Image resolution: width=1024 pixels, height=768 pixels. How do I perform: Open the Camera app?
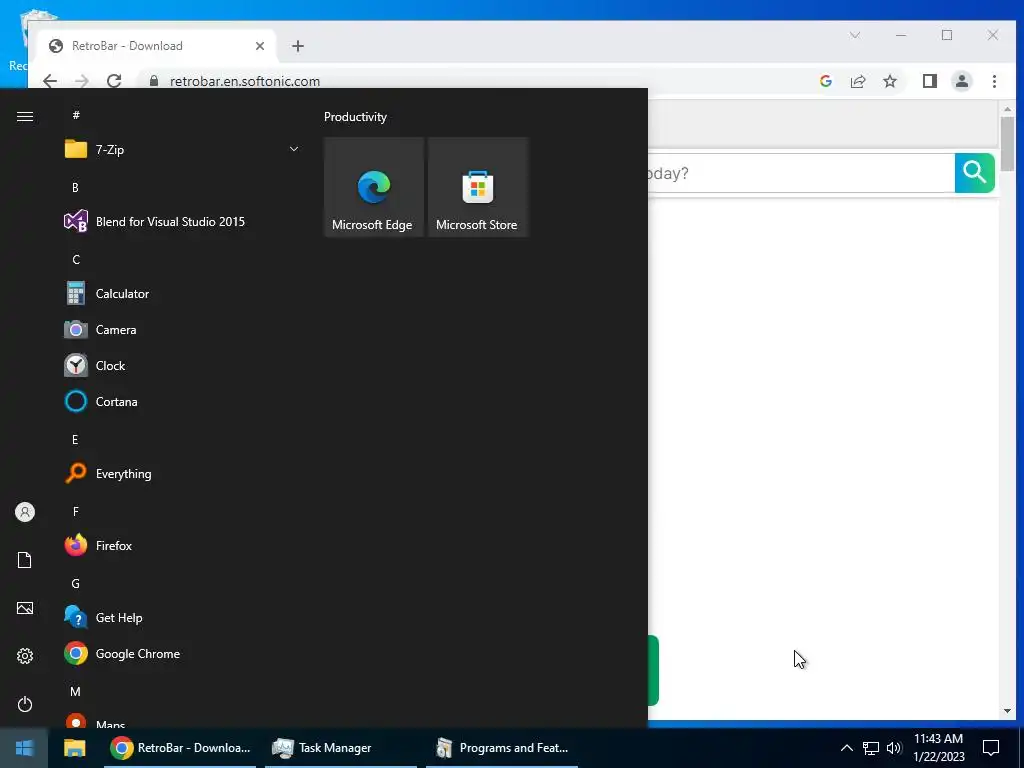[x=182, y=330]
